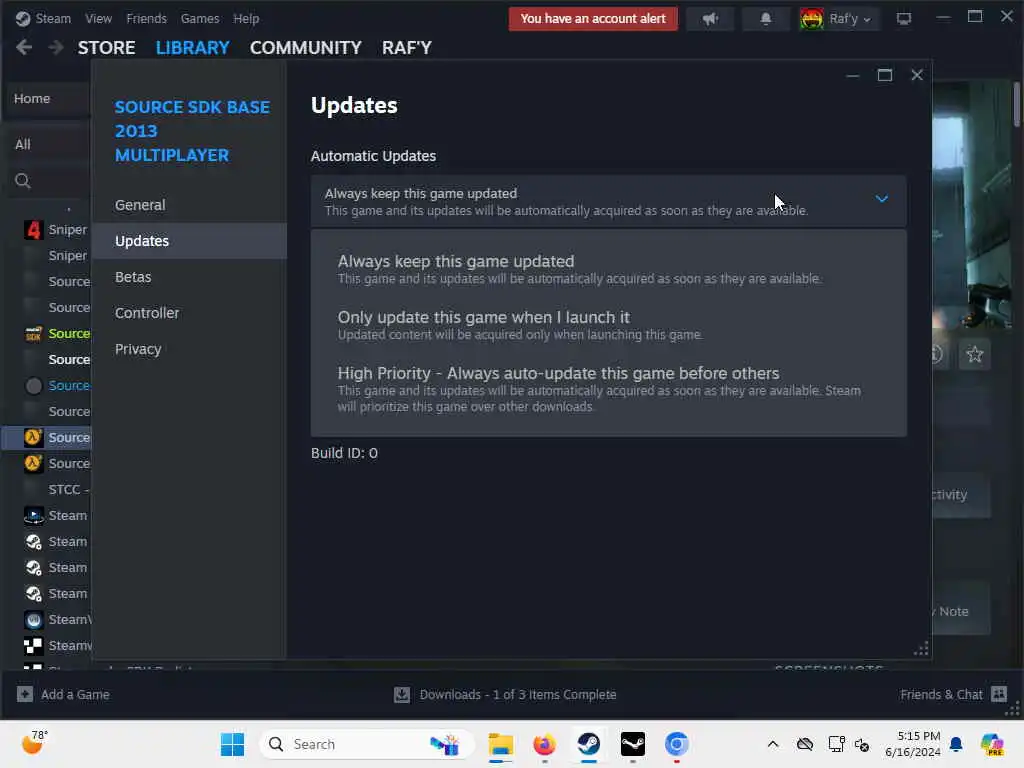Click the Add a Game plus icon
Viewport: 1024px width, 768px height.
[25, 694]
